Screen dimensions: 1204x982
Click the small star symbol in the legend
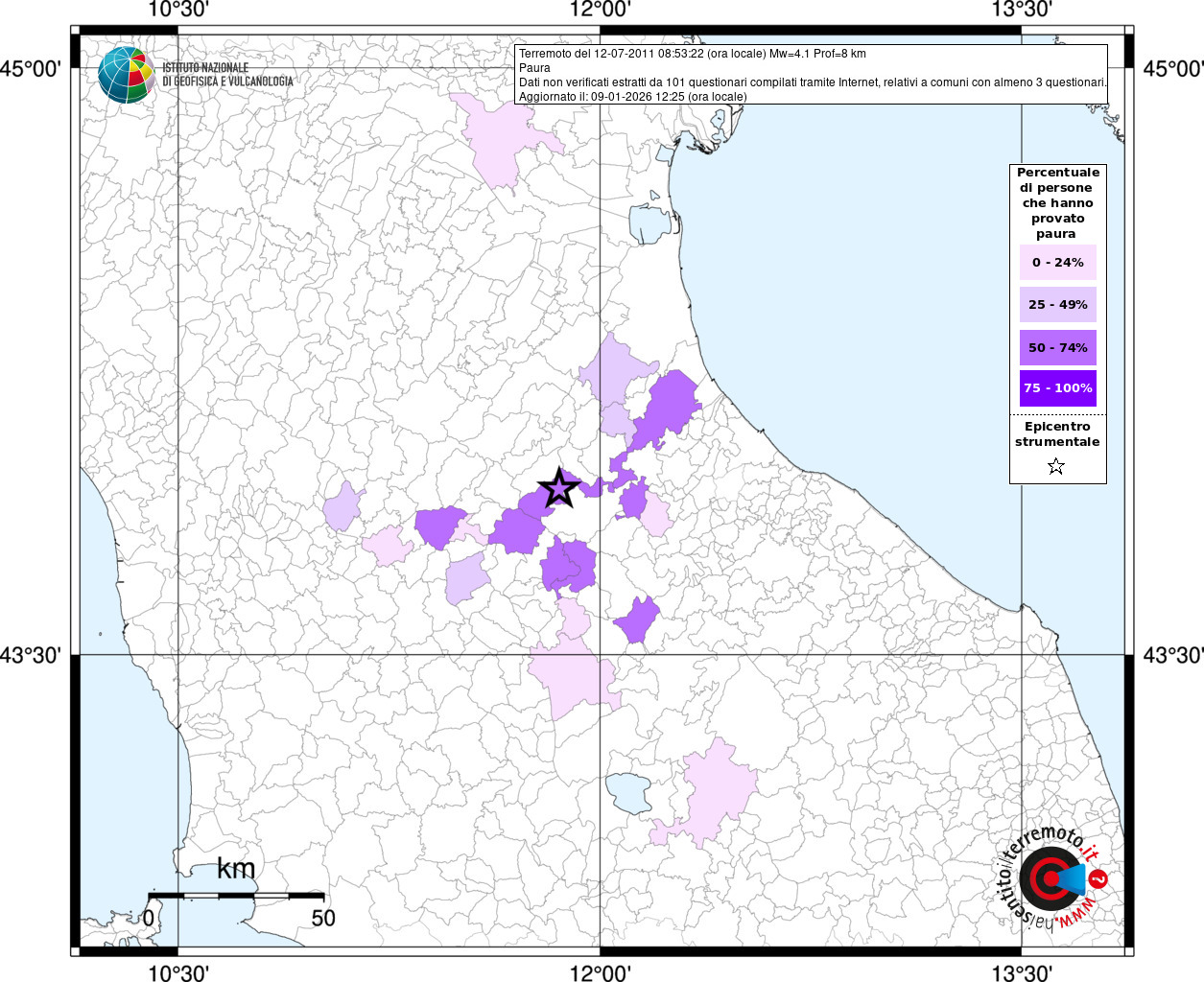(x=1056, y=467)
